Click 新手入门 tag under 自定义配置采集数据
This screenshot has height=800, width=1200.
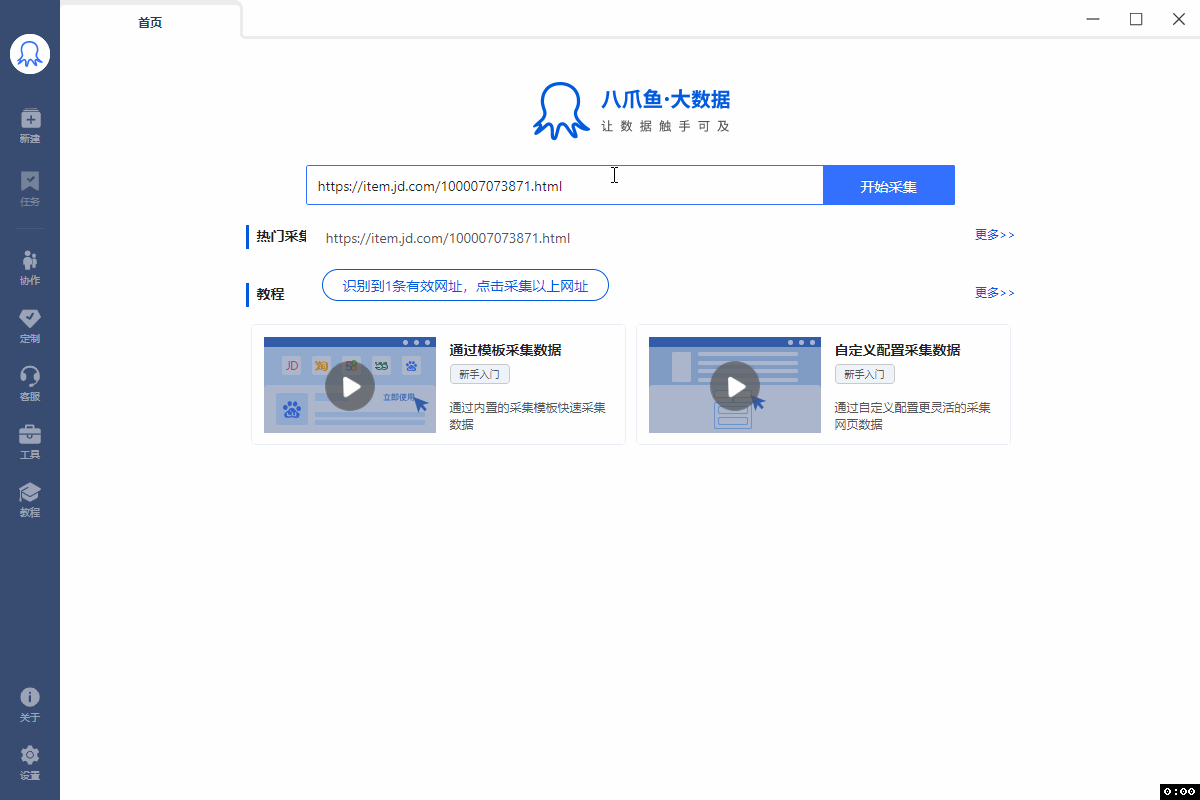pos(865,374)
